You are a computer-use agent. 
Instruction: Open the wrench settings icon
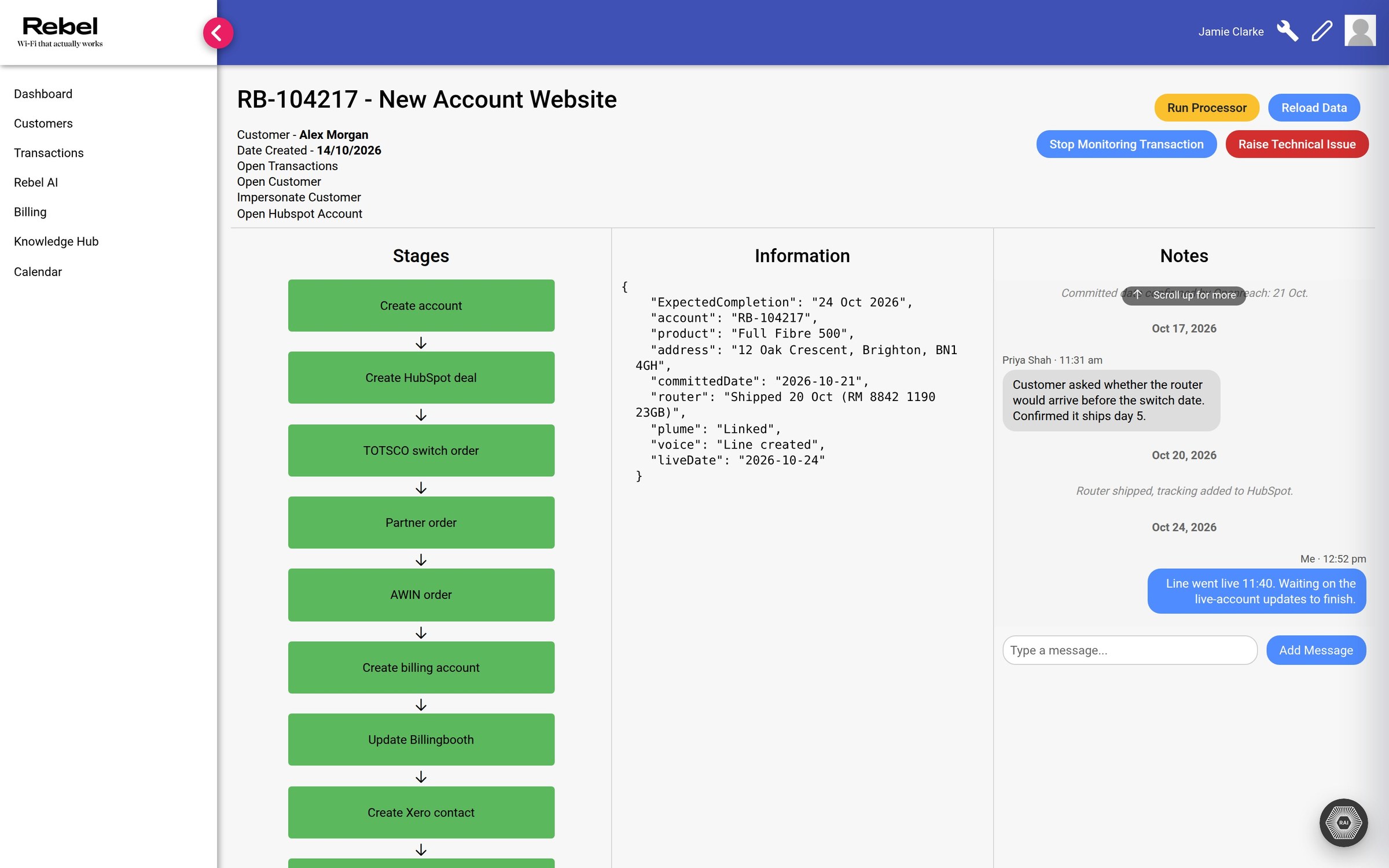pyautogui.click(x=1287, y=31)
